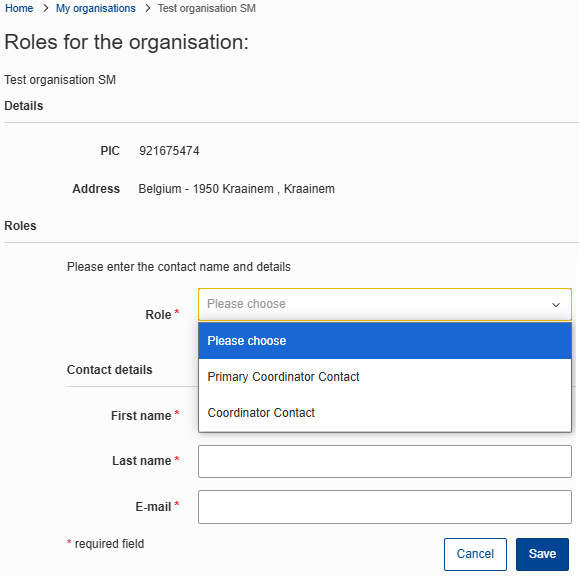Image resolution: width=579 pixels, height=576 pixels.
Task: Save the role contact details
Action: tap(542, 554)
